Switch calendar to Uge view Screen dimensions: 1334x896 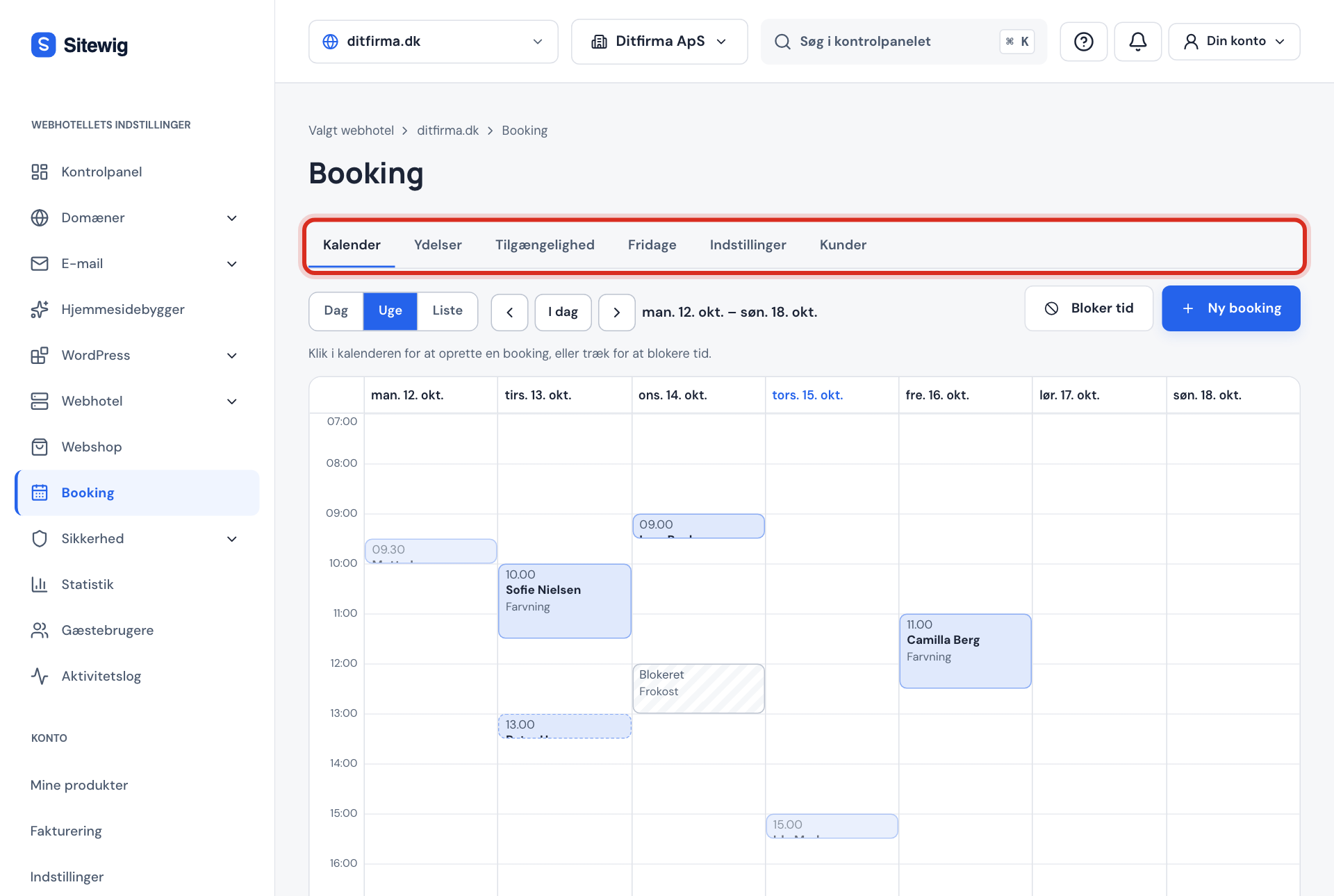point(390,310)
